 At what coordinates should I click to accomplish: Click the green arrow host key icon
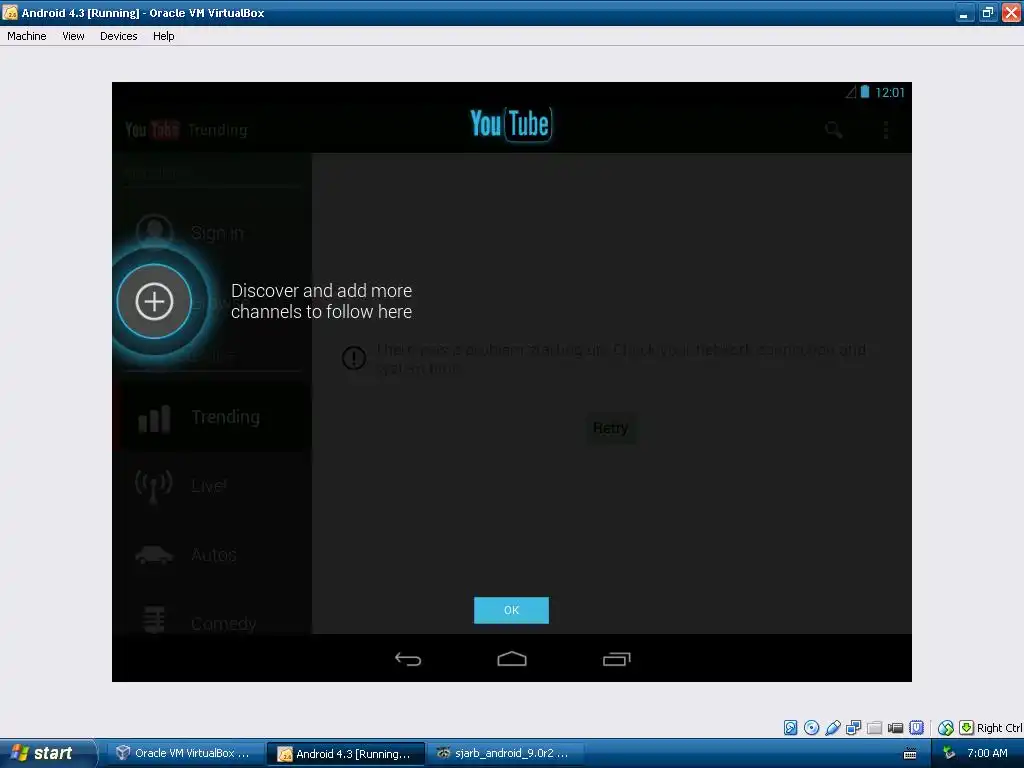(967, 728)
